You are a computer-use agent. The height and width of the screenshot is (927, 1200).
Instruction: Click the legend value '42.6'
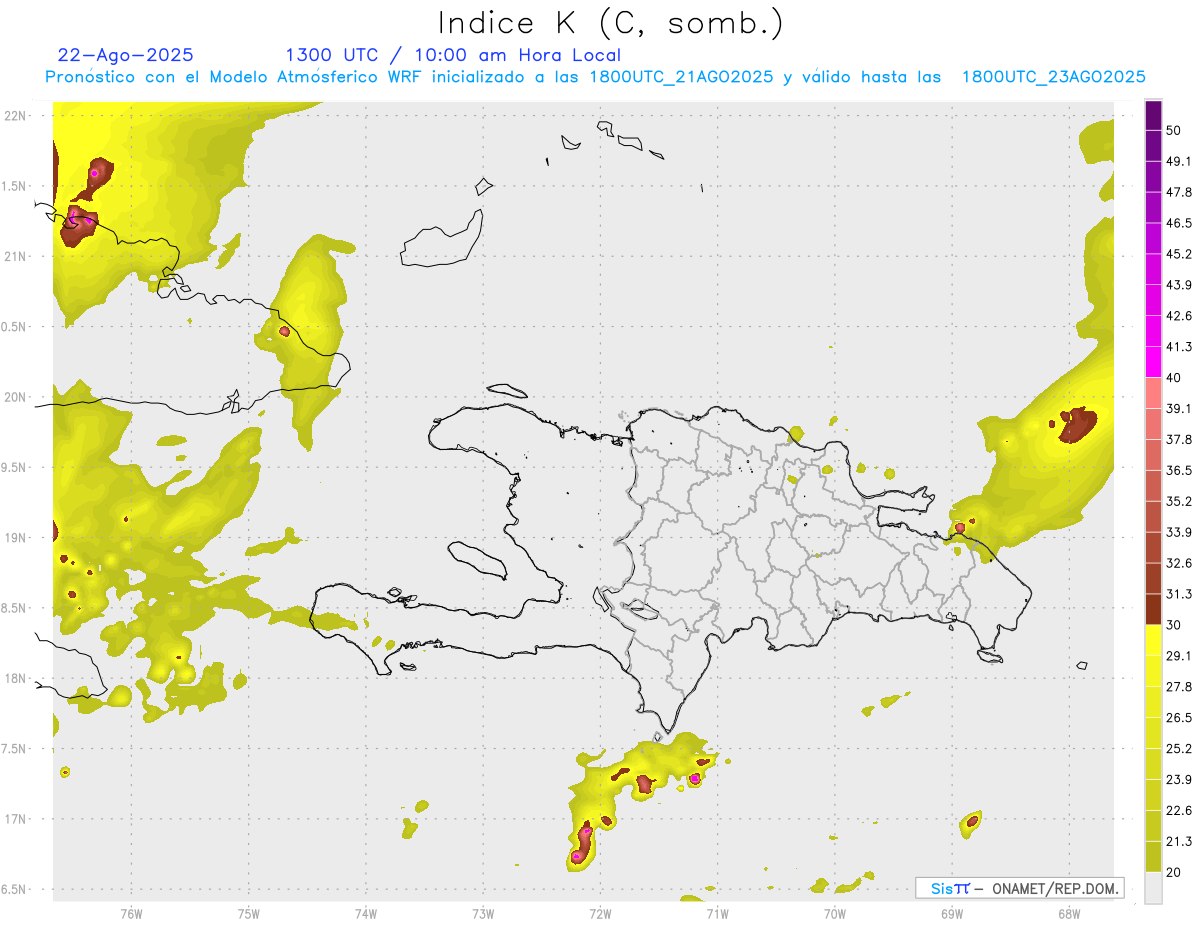pyautogui.click(x=1179, y=316)
